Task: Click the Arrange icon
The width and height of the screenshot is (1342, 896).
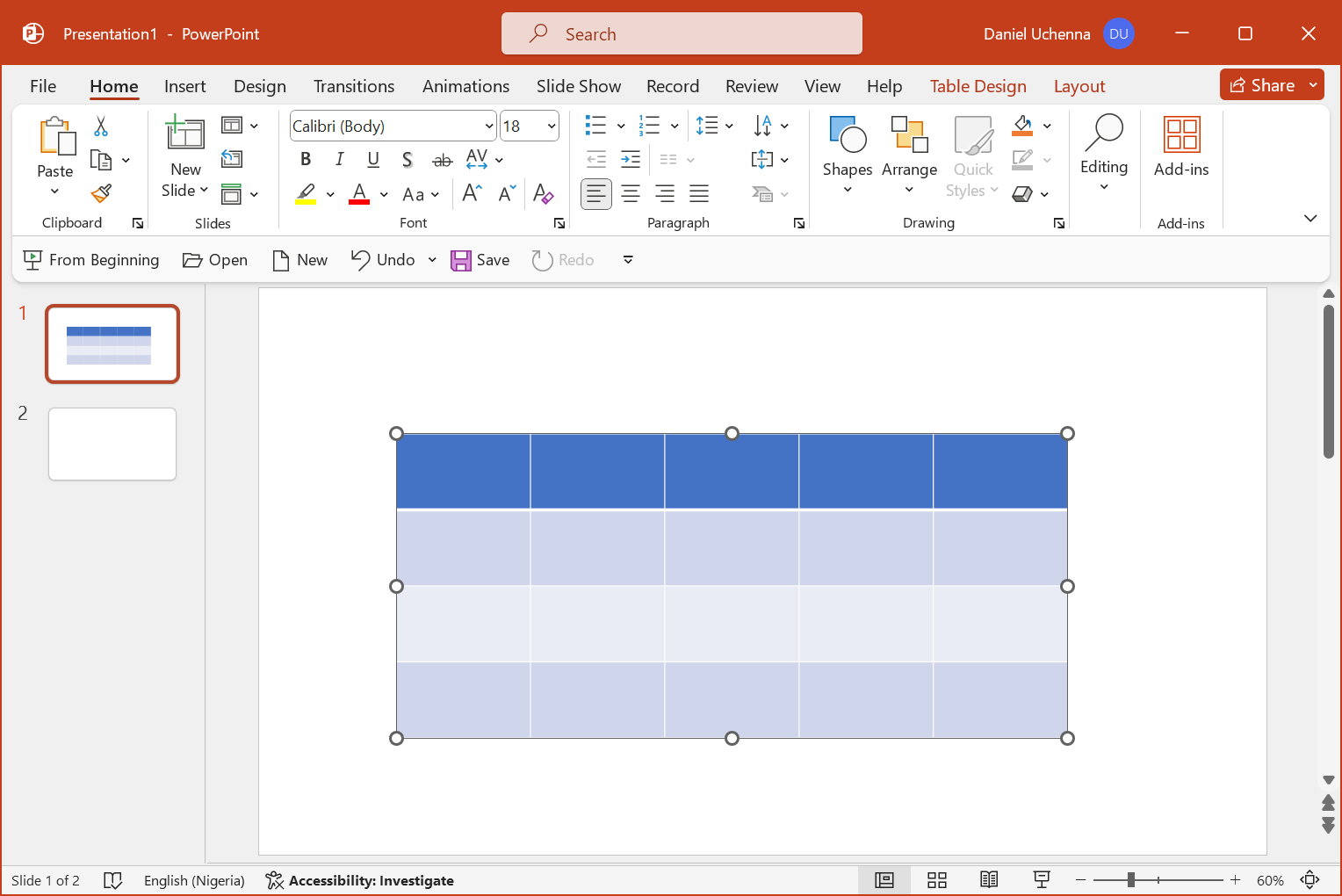Action: coord(909,155)
